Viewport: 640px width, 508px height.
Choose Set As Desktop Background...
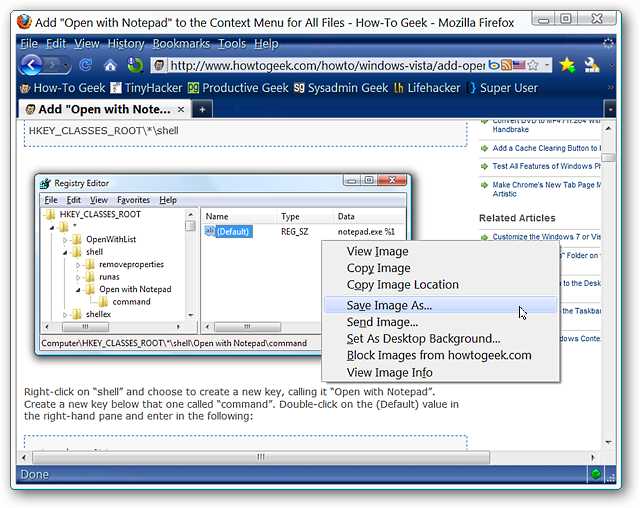[x=441, y=339]
